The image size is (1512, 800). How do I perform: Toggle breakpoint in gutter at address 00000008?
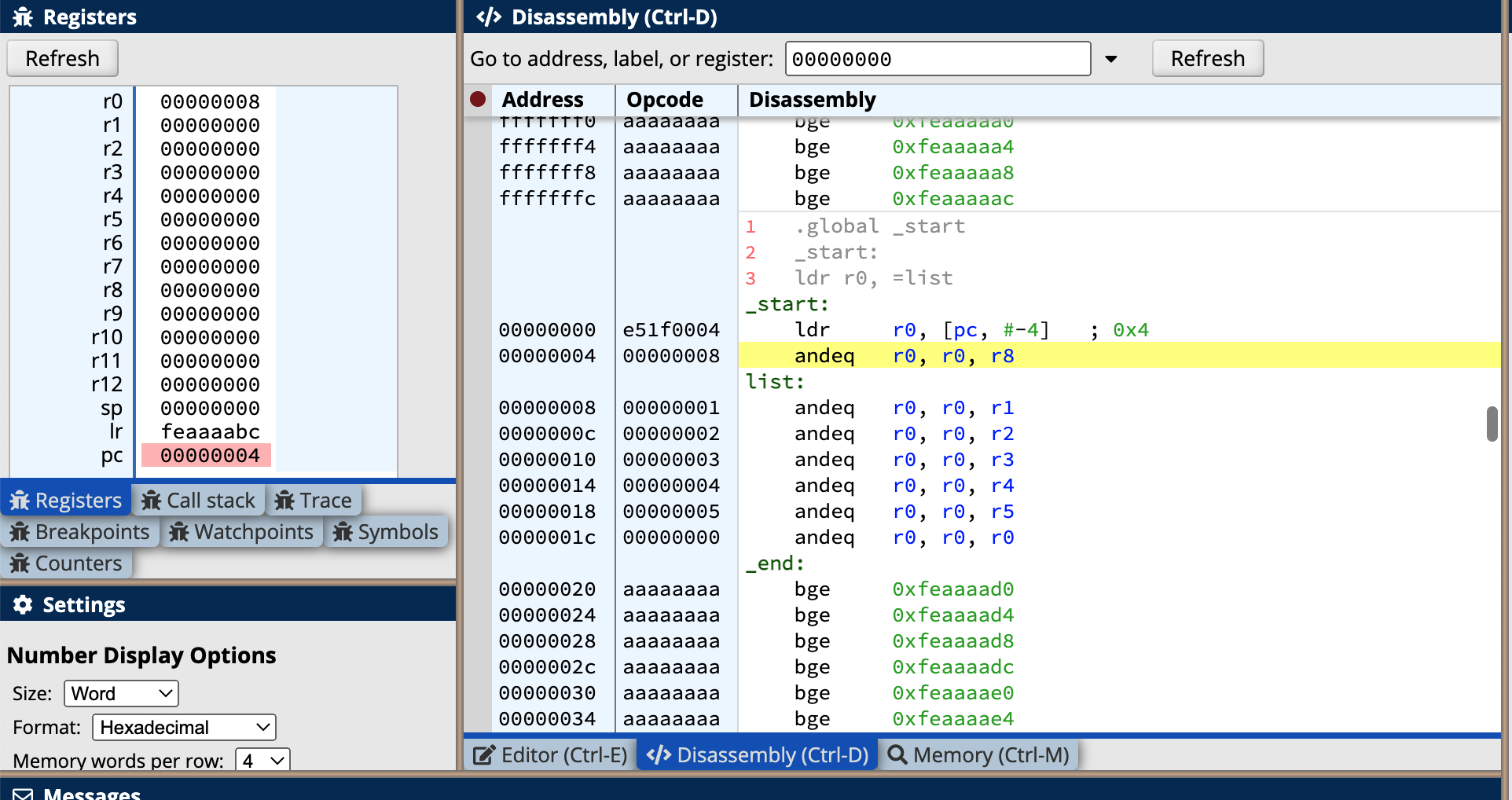pos(478,408)
